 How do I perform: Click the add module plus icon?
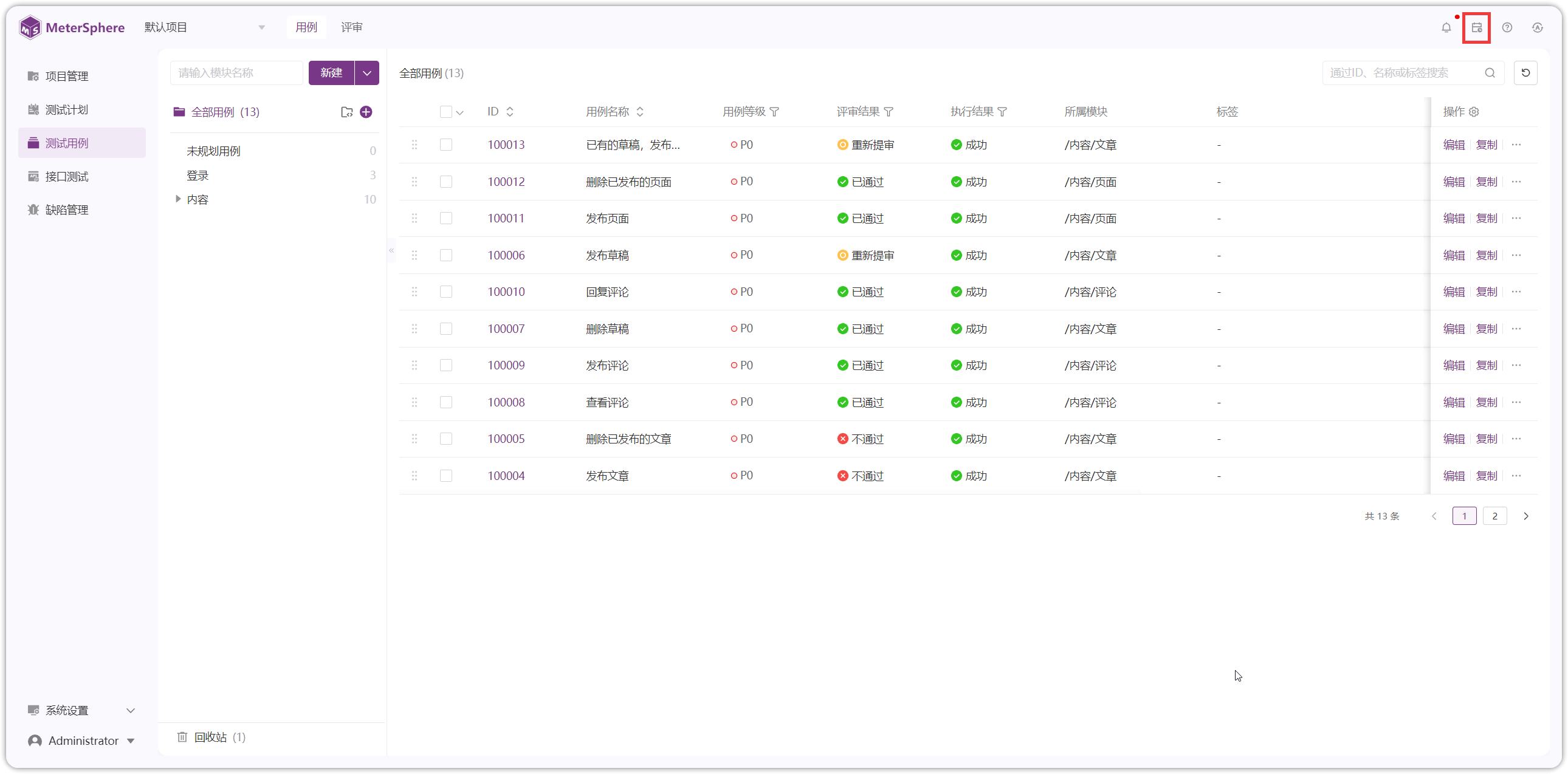pos(366,112)
